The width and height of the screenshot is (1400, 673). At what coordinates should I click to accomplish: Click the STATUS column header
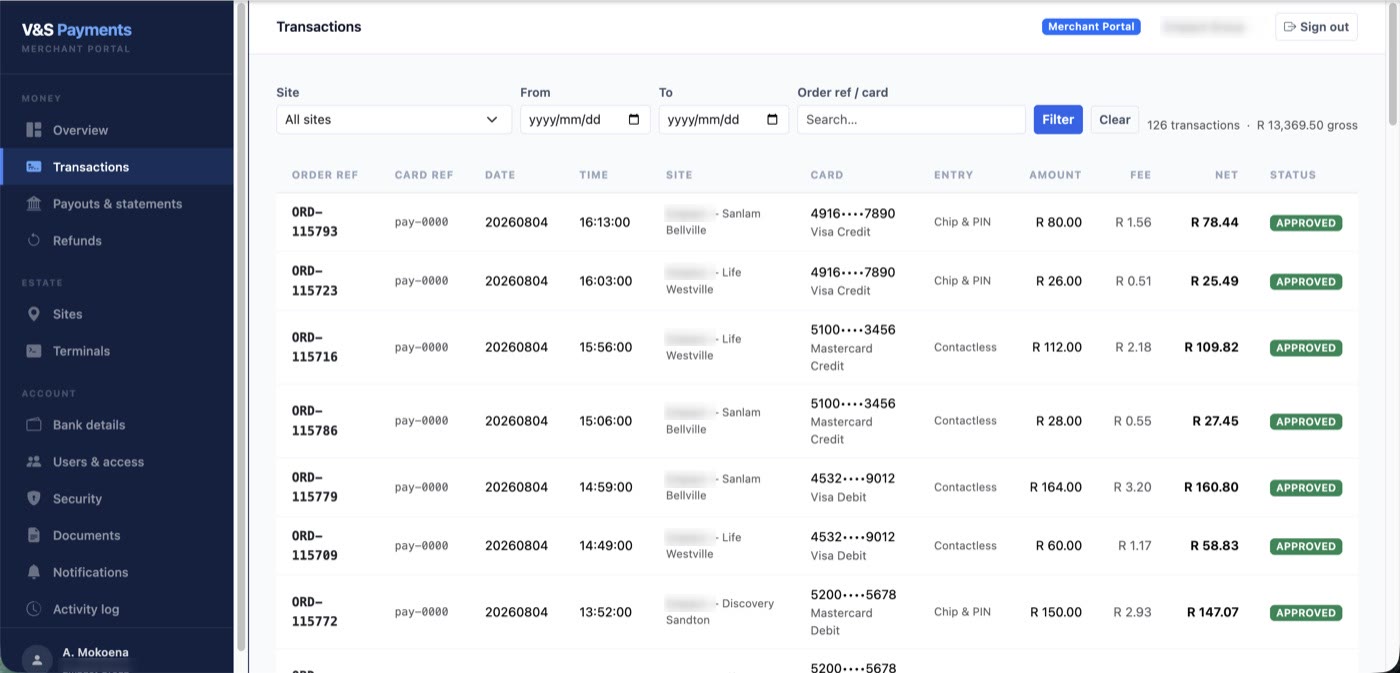pos(1293,175)
